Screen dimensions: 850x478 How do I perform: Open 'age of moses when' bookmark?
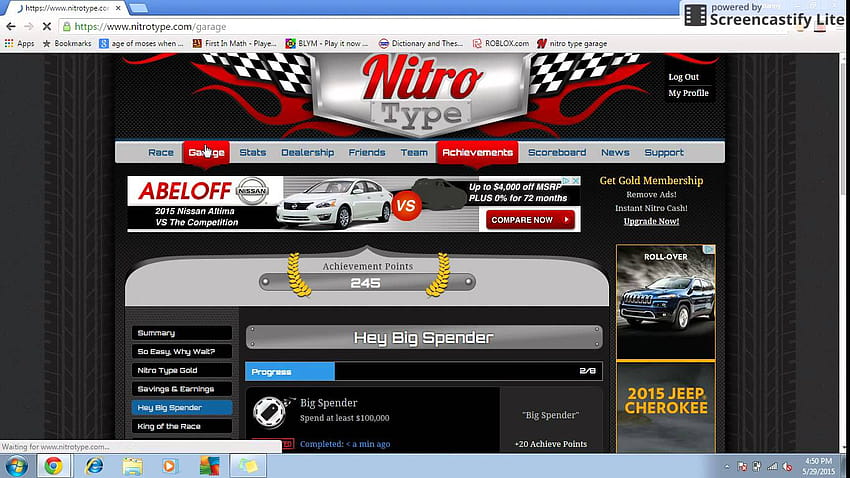point(141,43)
